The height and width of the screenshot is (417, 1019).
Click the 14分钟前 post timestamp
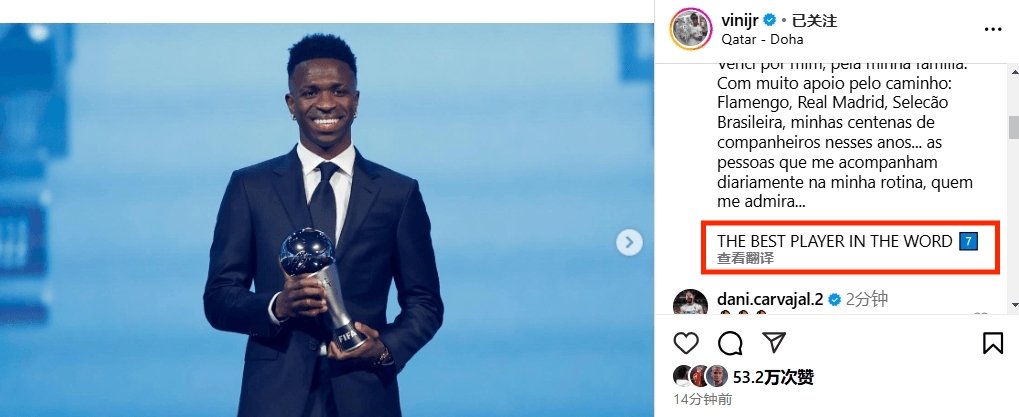(703, 399)
